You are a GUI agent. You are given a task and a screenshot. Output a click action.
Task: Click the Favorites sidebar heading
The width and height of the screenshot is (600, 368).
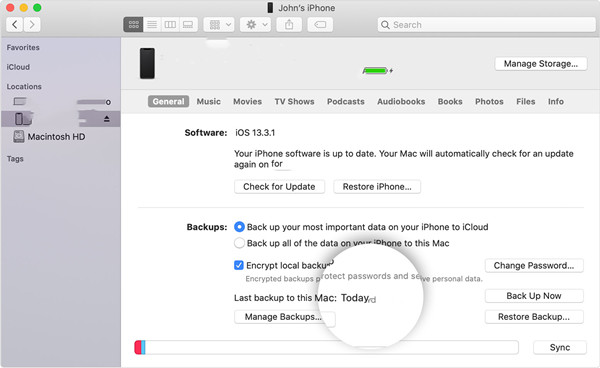click(23, 47)
